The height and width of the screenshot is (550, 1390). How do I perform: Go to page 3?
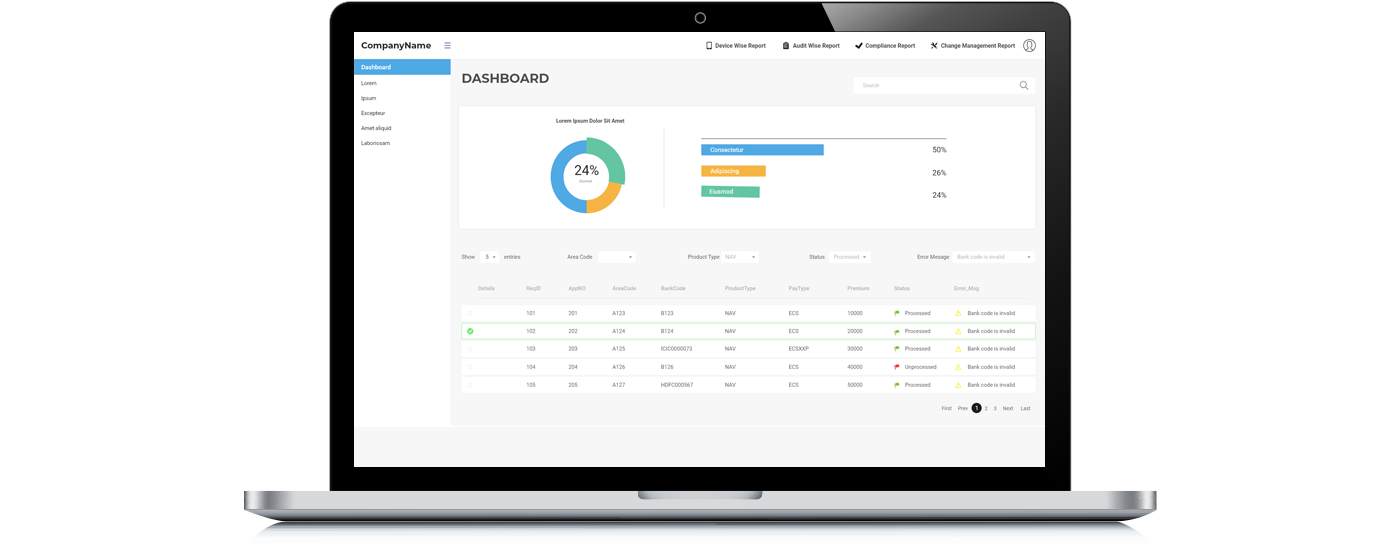(995, 408)
